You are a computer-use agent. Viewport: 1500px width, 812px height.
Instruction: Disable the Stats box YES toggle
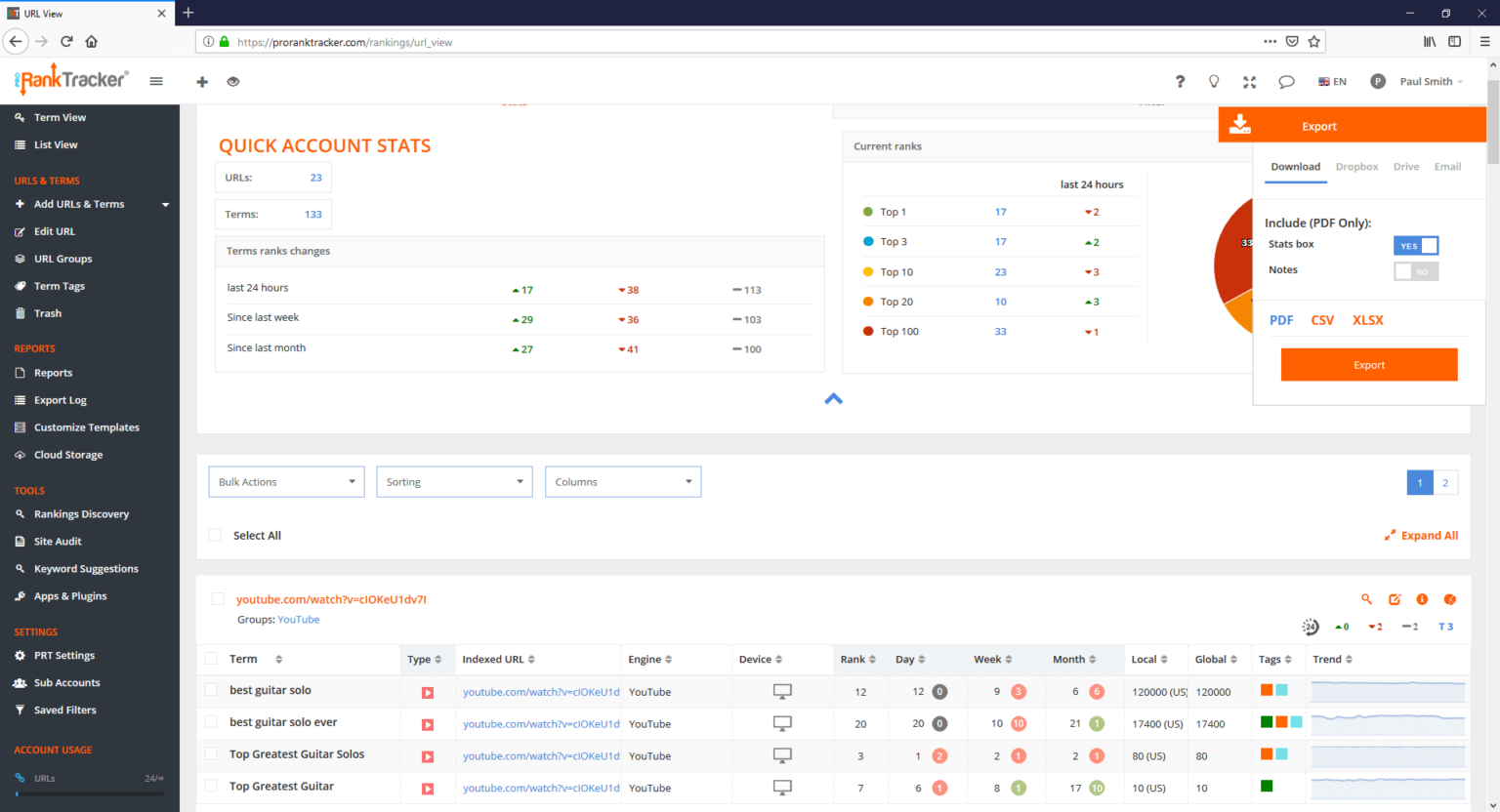tap(1415, 245)
